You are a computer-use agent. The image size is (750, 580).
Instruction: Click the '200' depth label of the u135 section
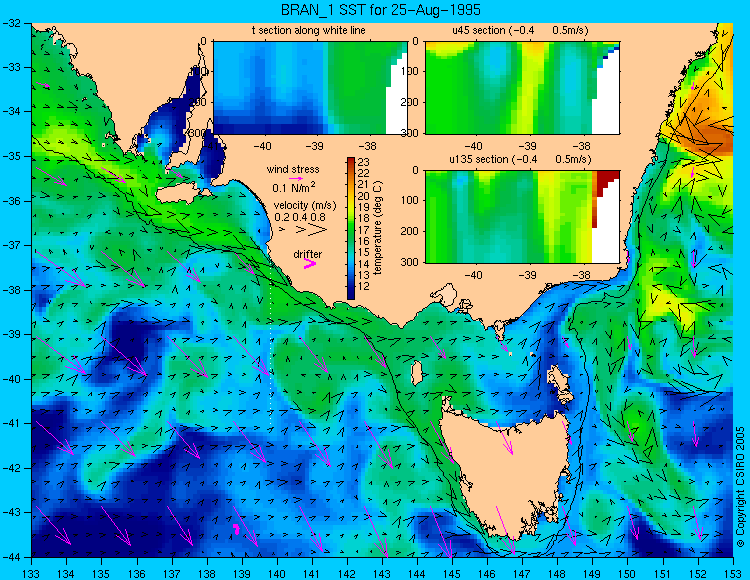coord(408,231)
